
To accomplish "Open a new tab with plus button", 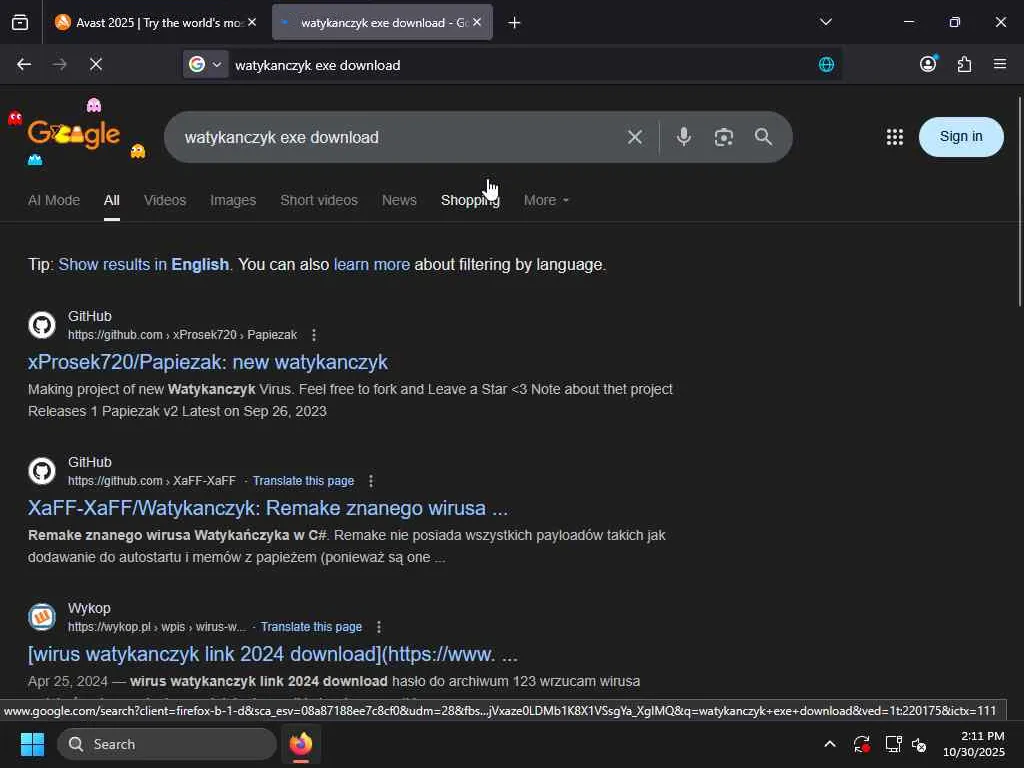I will (514, 23).
